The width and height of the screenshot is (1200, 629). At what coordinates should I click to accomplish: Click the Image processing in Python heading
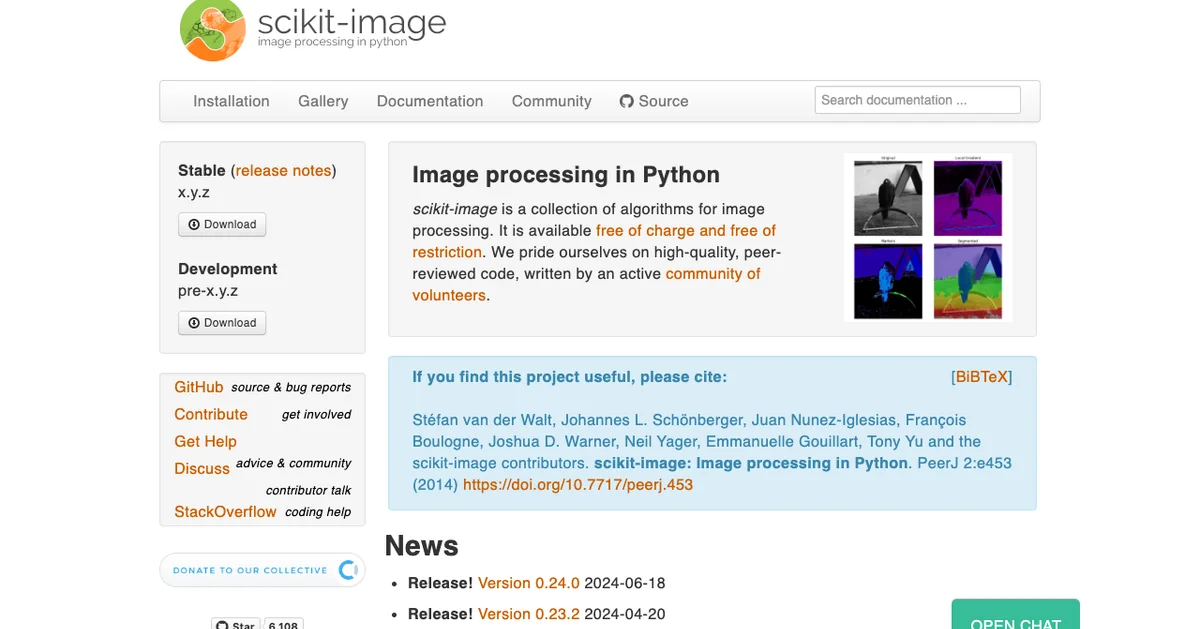[566, 175]
